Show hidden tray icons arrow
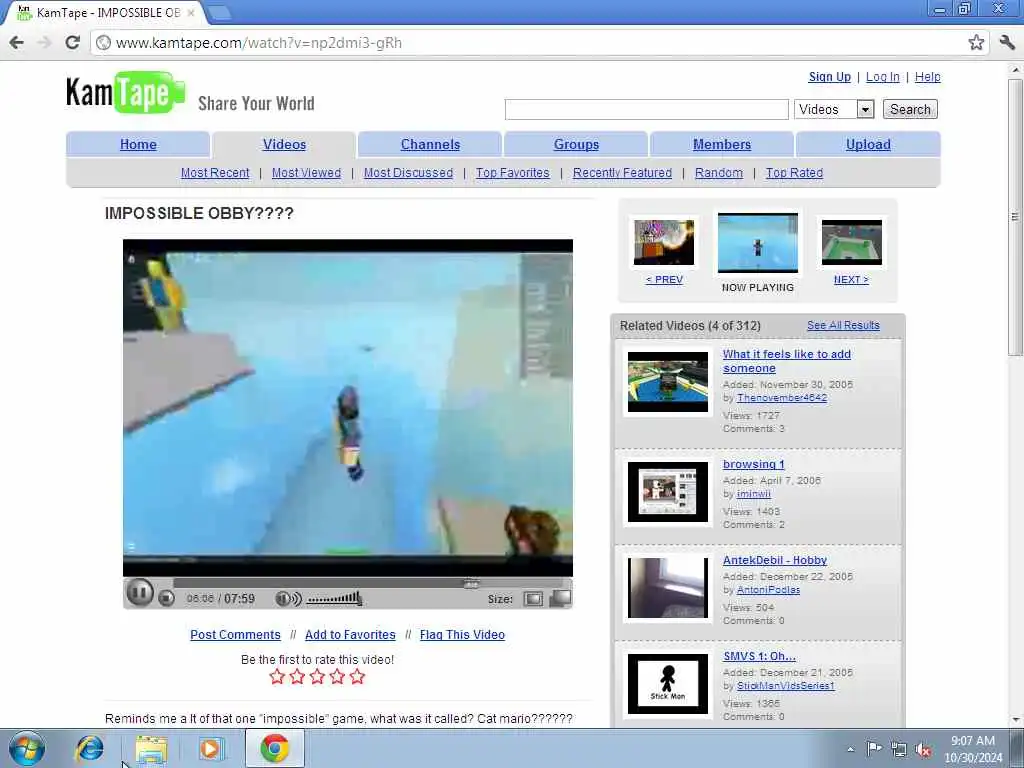Viewport: 1024px width, 768px height. pyautogui.click(x=850, y=749)
